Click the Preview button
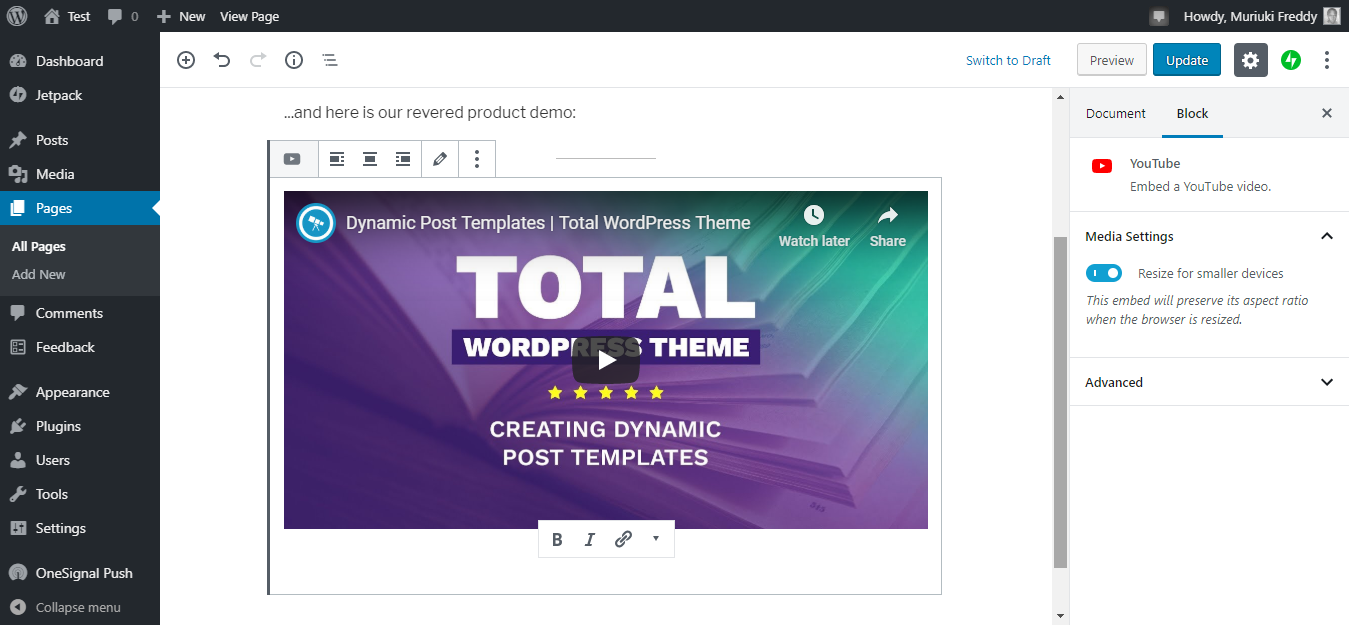Viewport: 1349px width, 625px height. pos(1111,60)
